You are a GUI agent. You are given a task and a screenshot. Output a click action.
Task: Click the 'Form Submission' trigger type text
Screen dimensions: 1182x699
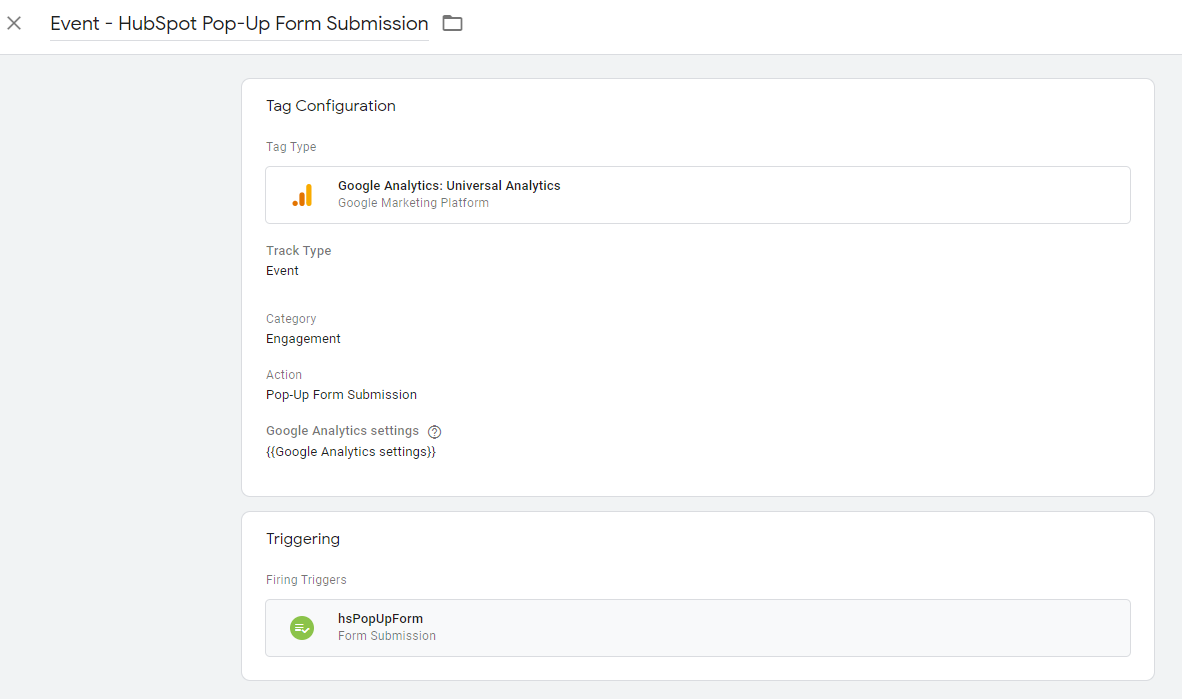[x=387, y=636]
